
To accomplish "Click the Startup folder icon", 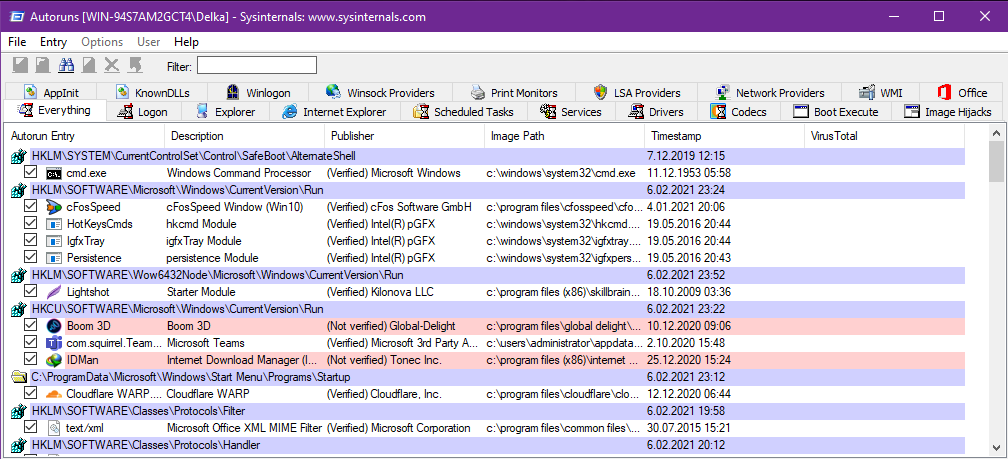I will [19, 377].
